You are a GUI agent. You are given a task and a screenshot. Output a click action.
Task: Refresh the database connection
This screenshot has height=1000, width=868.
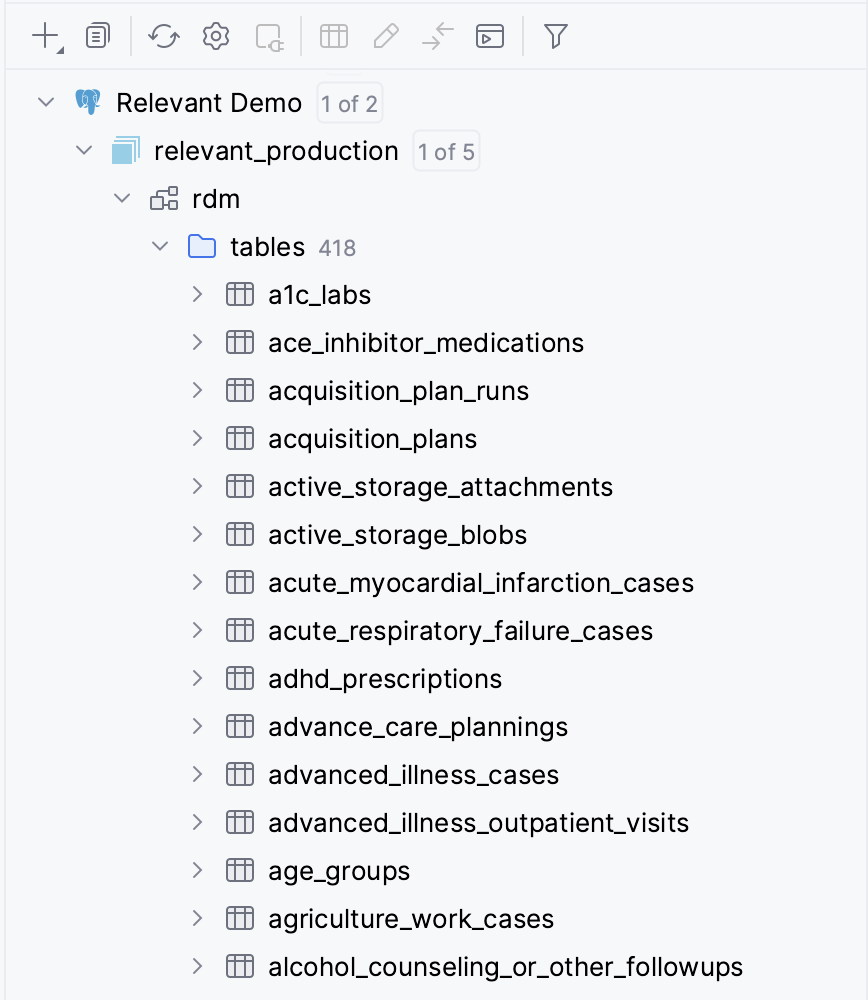pos(163,36)
